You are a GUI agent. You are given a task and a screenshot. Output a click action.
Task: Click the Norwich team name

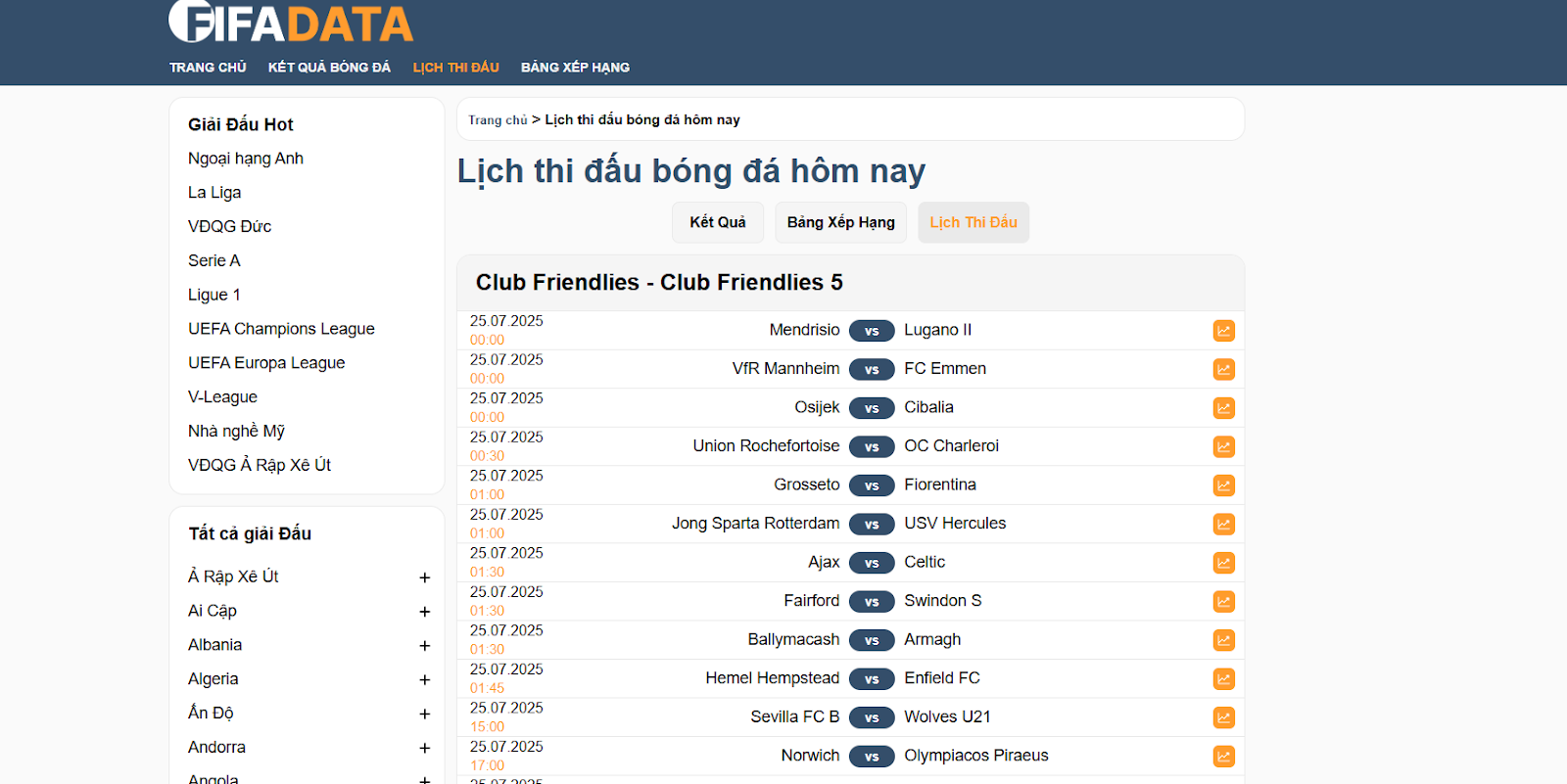pos(810,756)
